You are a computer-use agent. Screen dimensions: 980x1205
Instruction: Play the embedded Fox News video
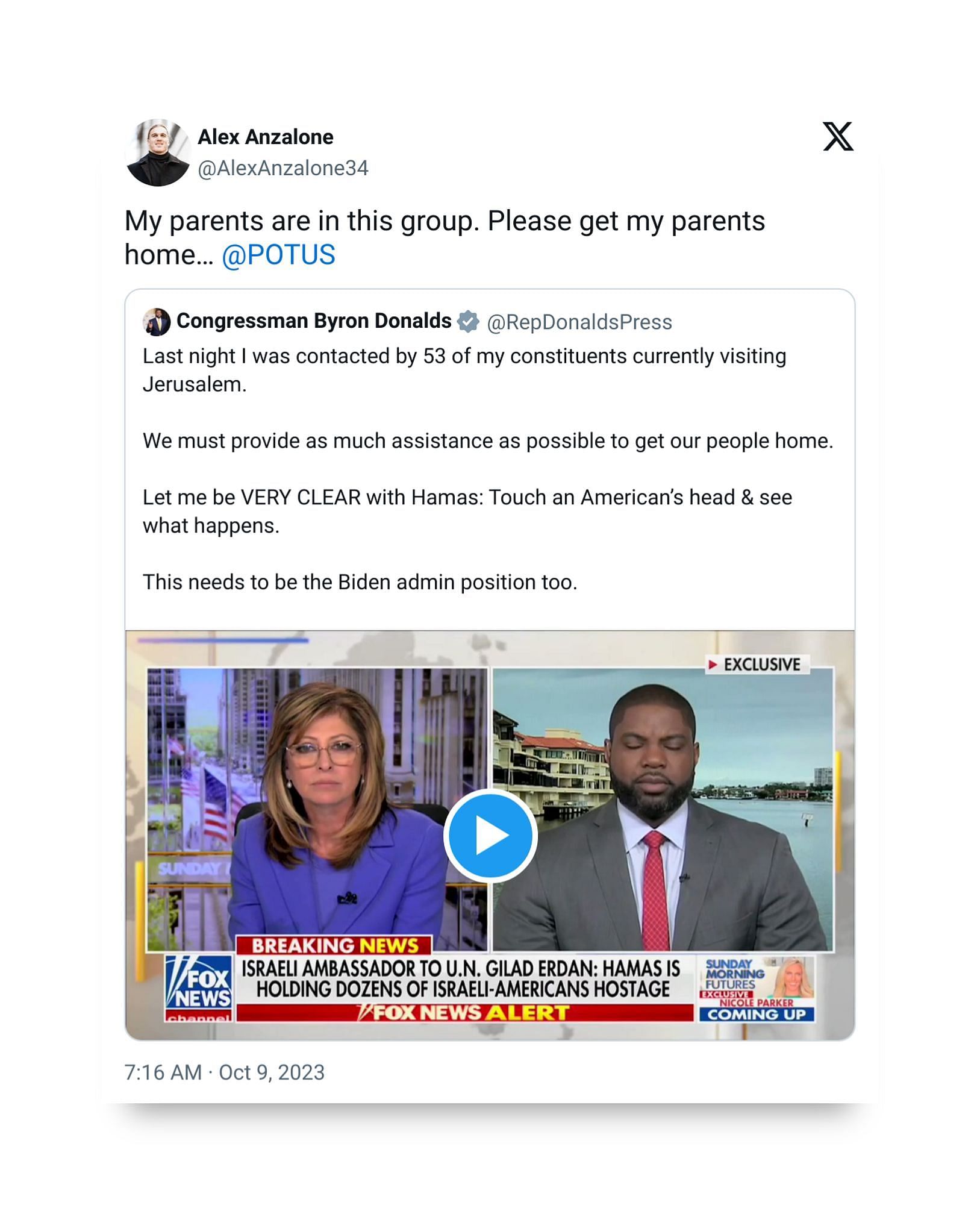[490, 836]
